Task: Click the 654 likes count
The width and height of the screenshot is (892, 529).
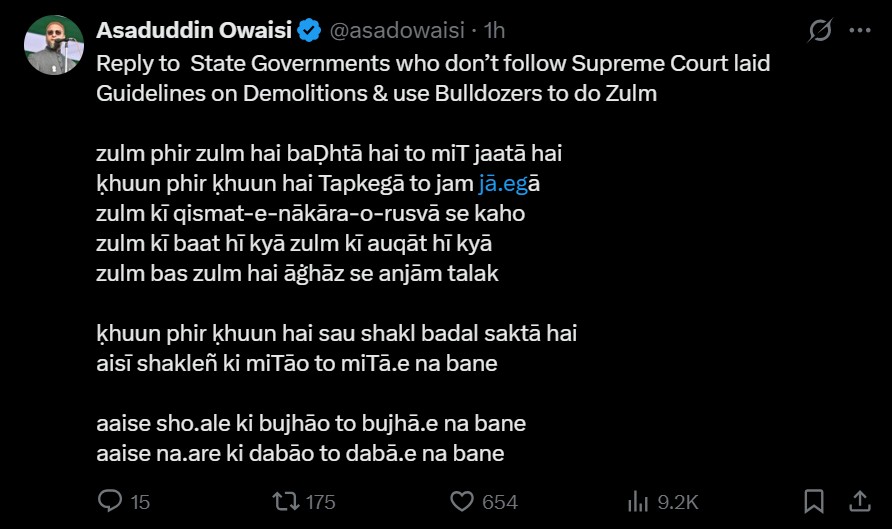Action: pyautogui.click(x=499, y=501)
